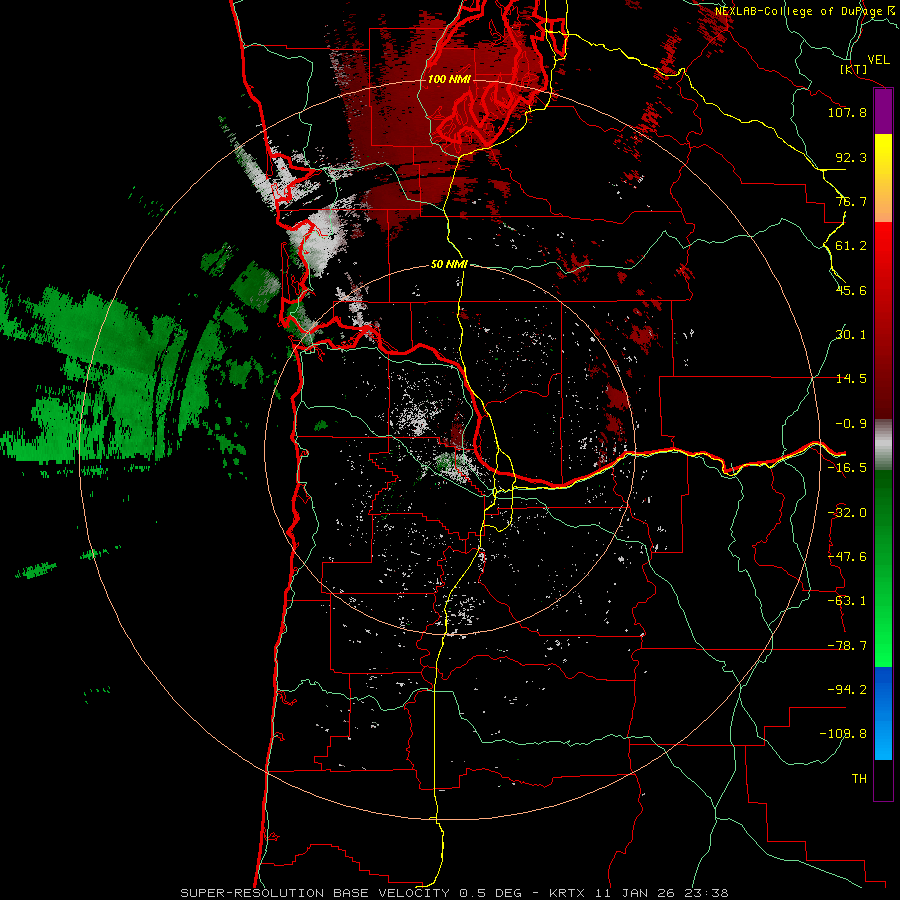Screen dimensions: 900x900
Task: Click the purple segment of the velocity color bar
Action: point(883,112)
